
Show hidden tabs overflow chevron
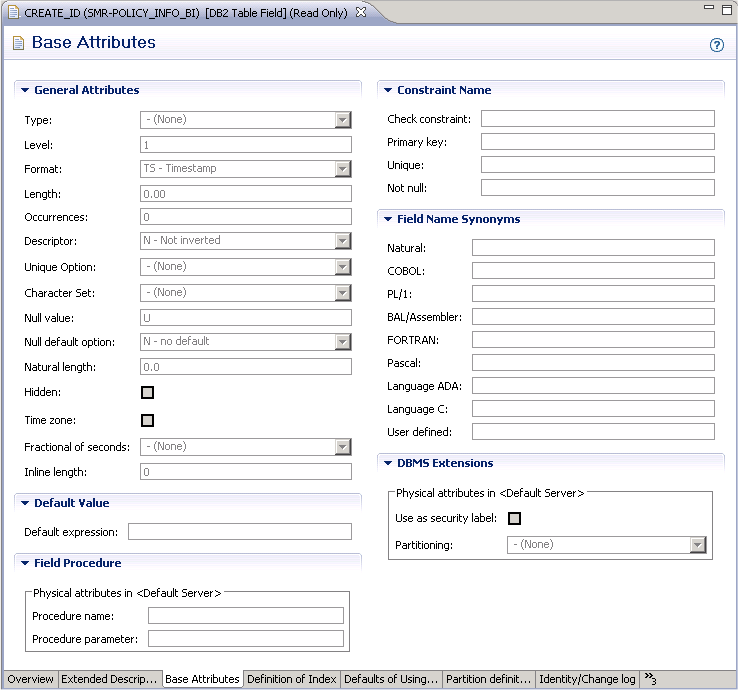pos(650,679)
